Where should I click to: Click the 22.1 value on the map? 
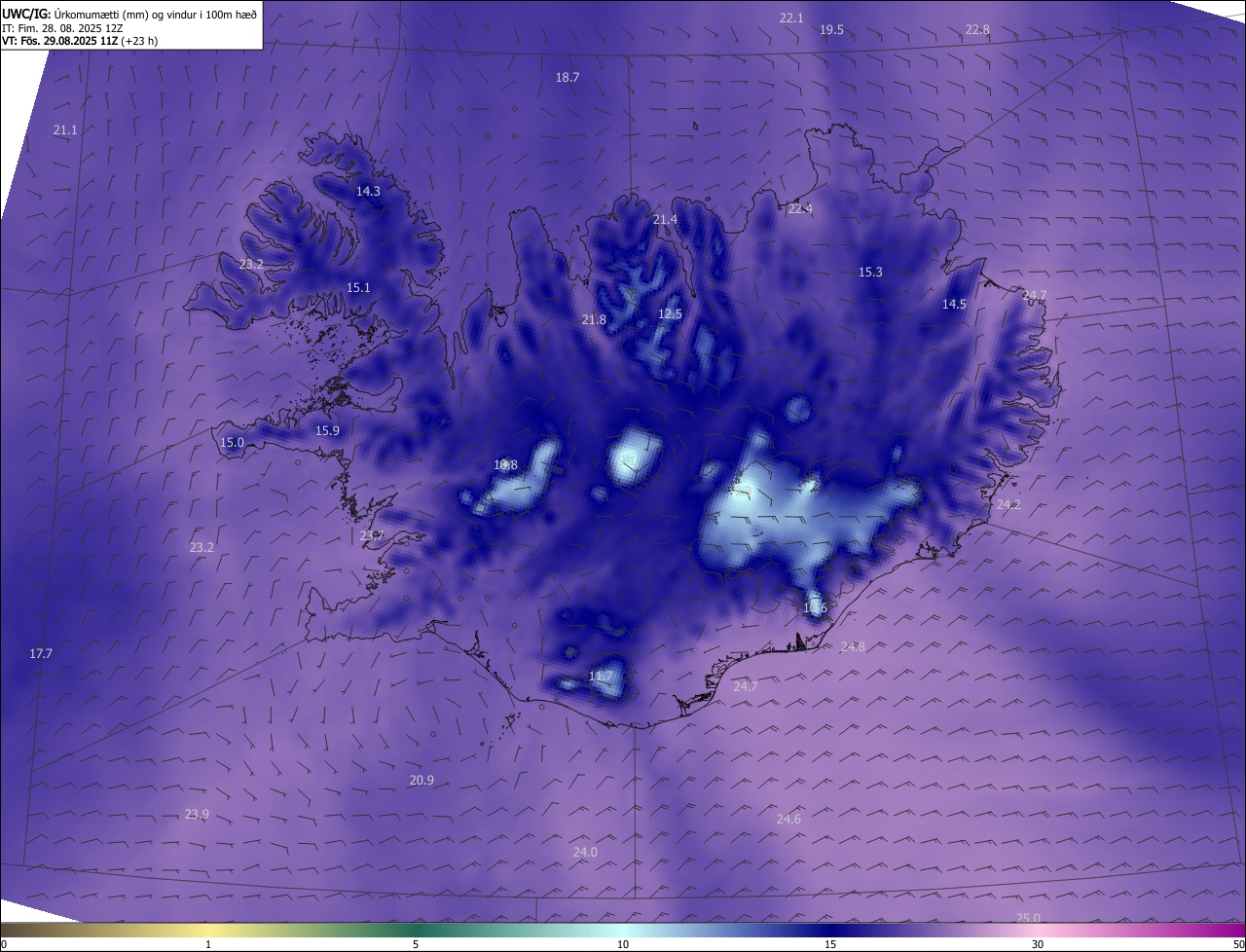click(x=791, y=18)
